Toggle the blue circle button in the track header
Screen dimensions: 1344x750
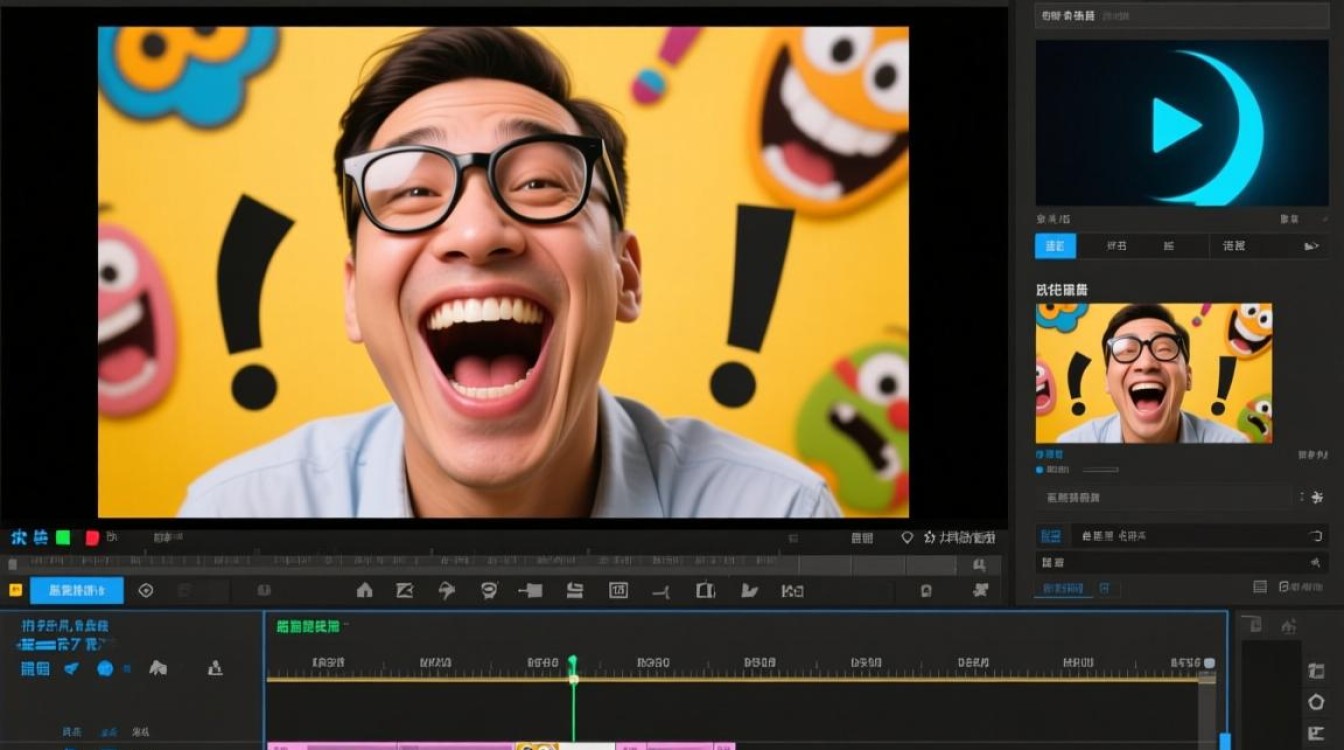click(x=105, y=668)
